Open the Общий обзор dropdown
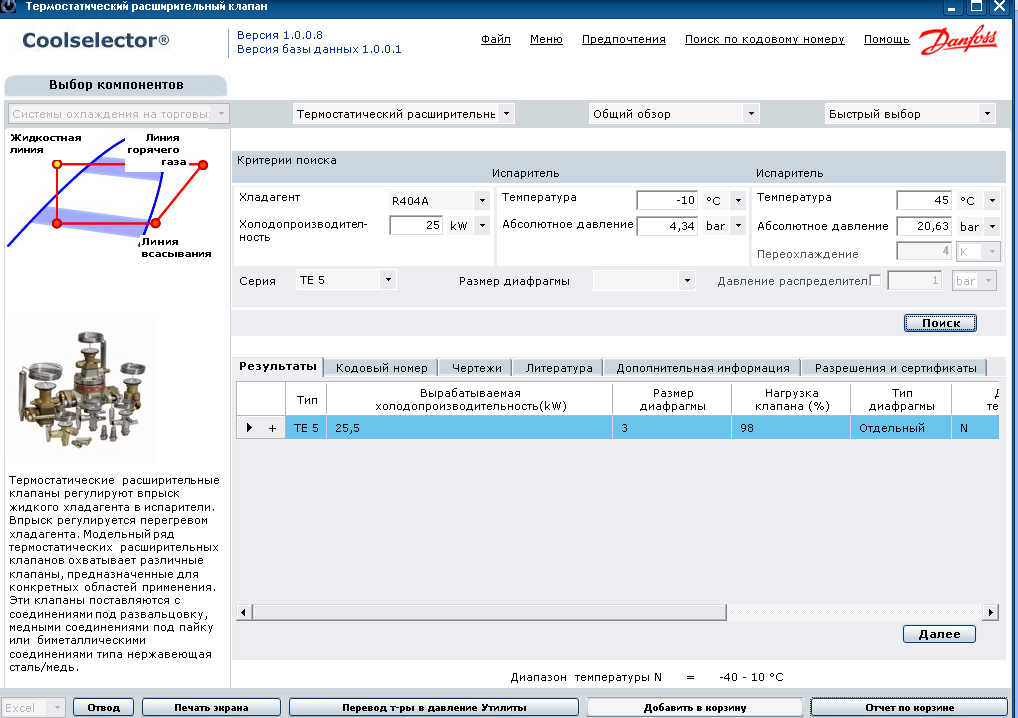Screen dimensions: 1018x718 click(x=674, y=114)
